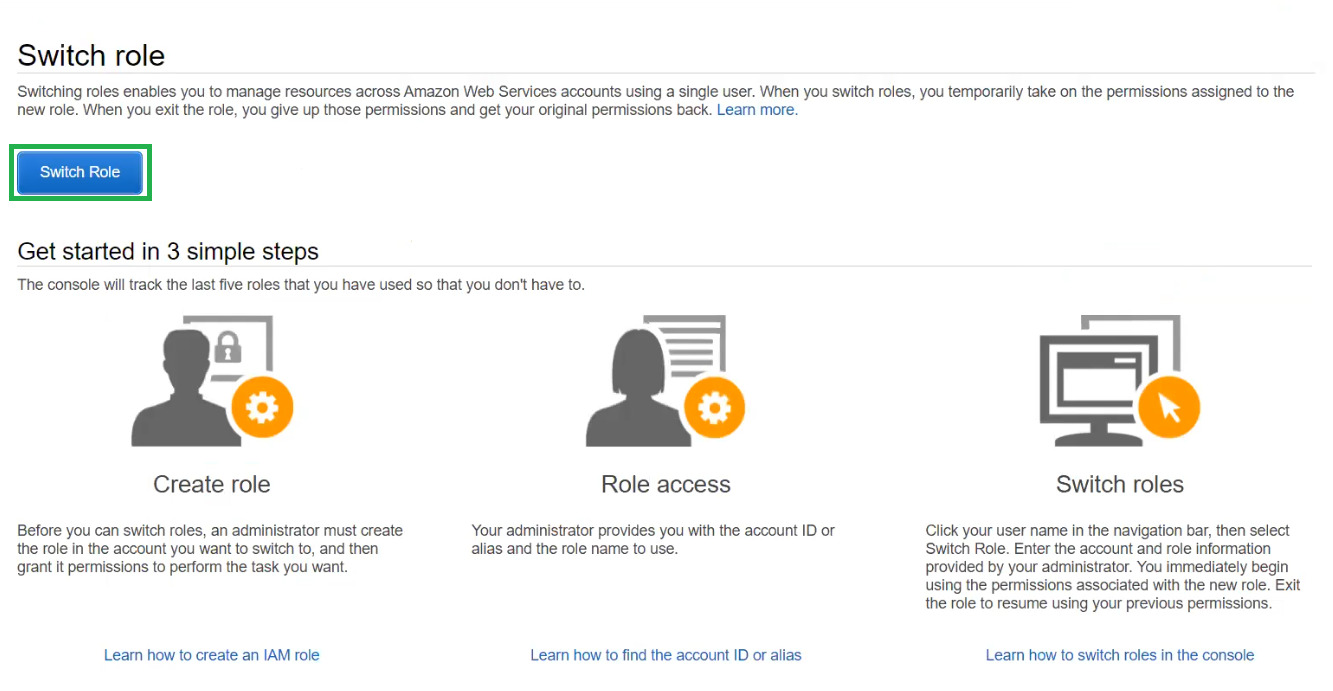Open the Learn more link
The height and width of the screenshot is (691, 1333).
tap(756, 110)
